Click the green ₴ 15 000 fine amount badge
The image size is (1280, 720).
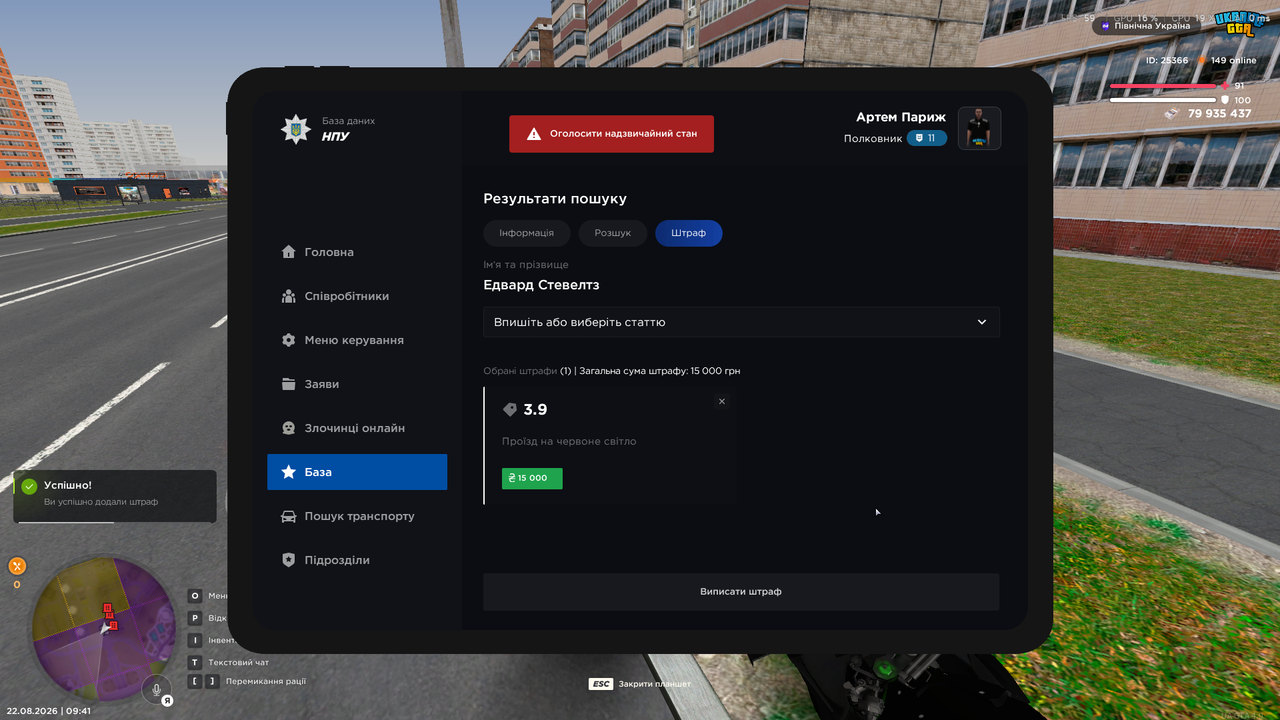[x=532, y=478]
